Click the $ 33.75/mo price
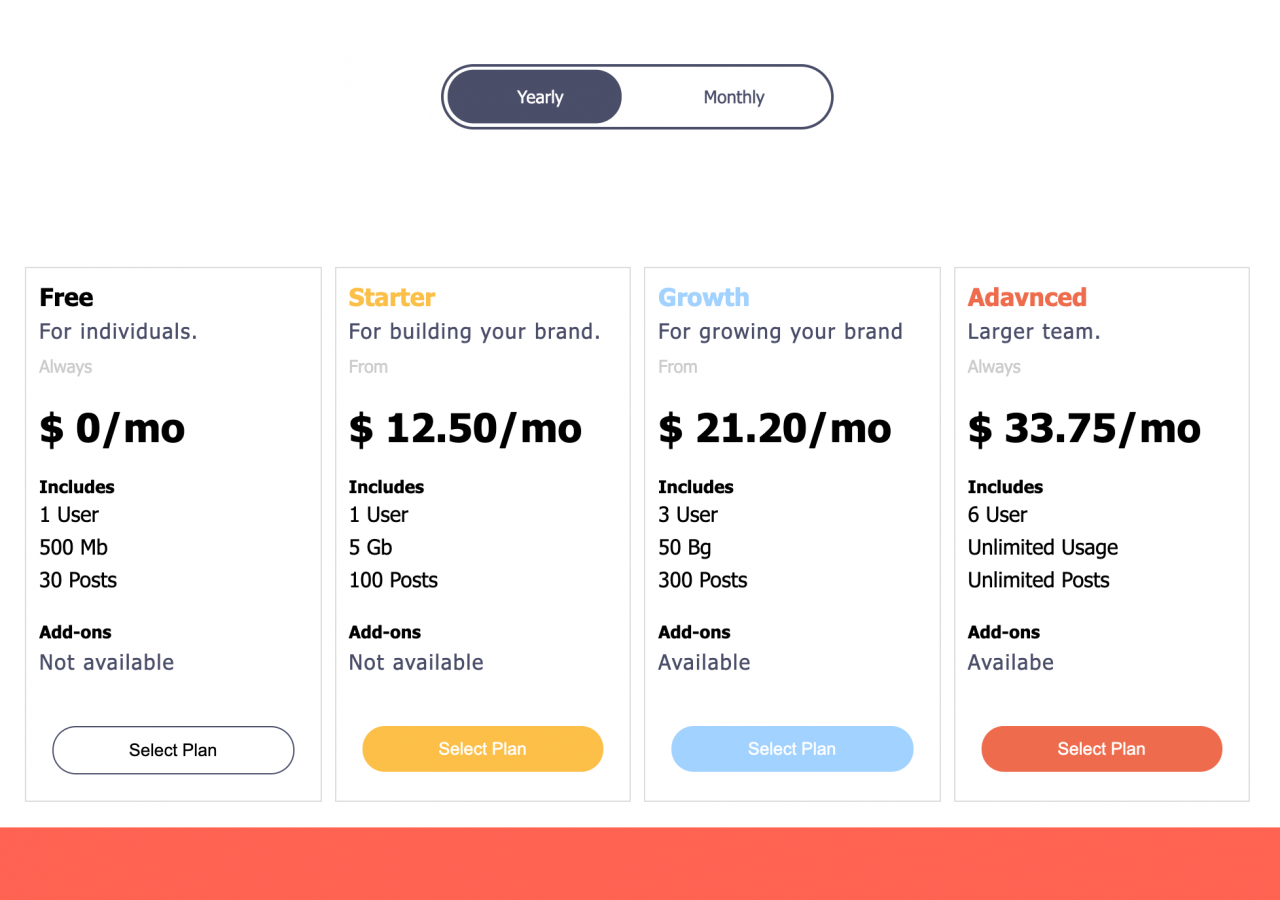The width and height of the screenshot is (1280, 900). [x=1084, y=428]
